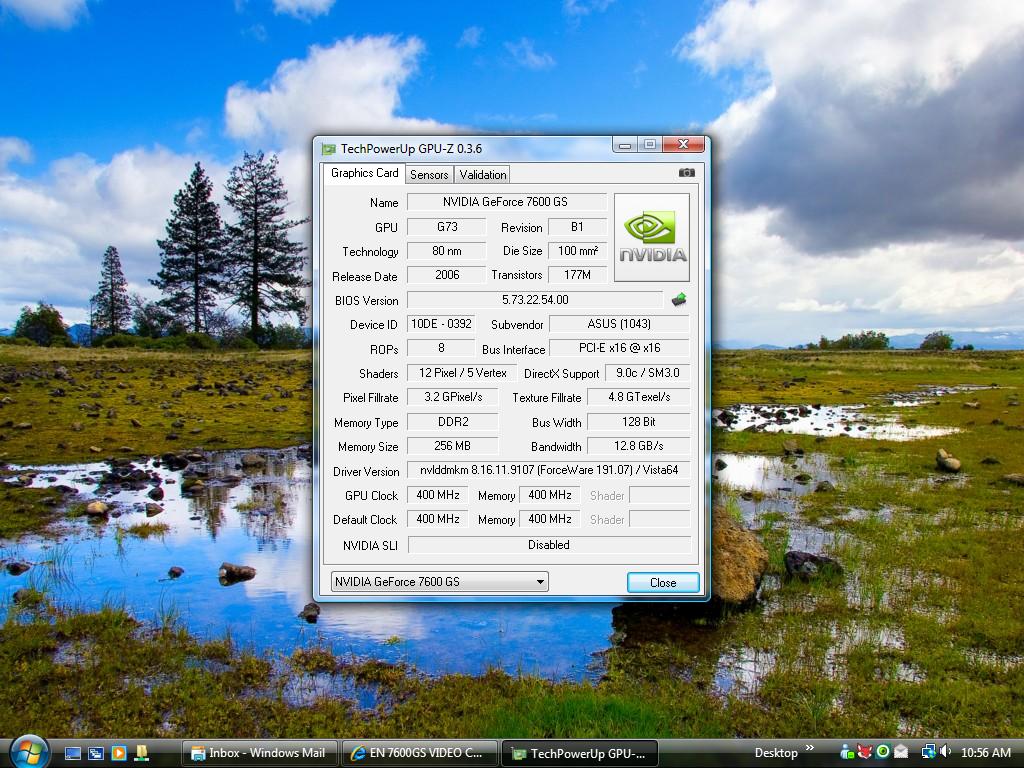Viewport: 1024px width, 768px height.
Task: Click the GPU field showing G73
Action: (447, 227)
